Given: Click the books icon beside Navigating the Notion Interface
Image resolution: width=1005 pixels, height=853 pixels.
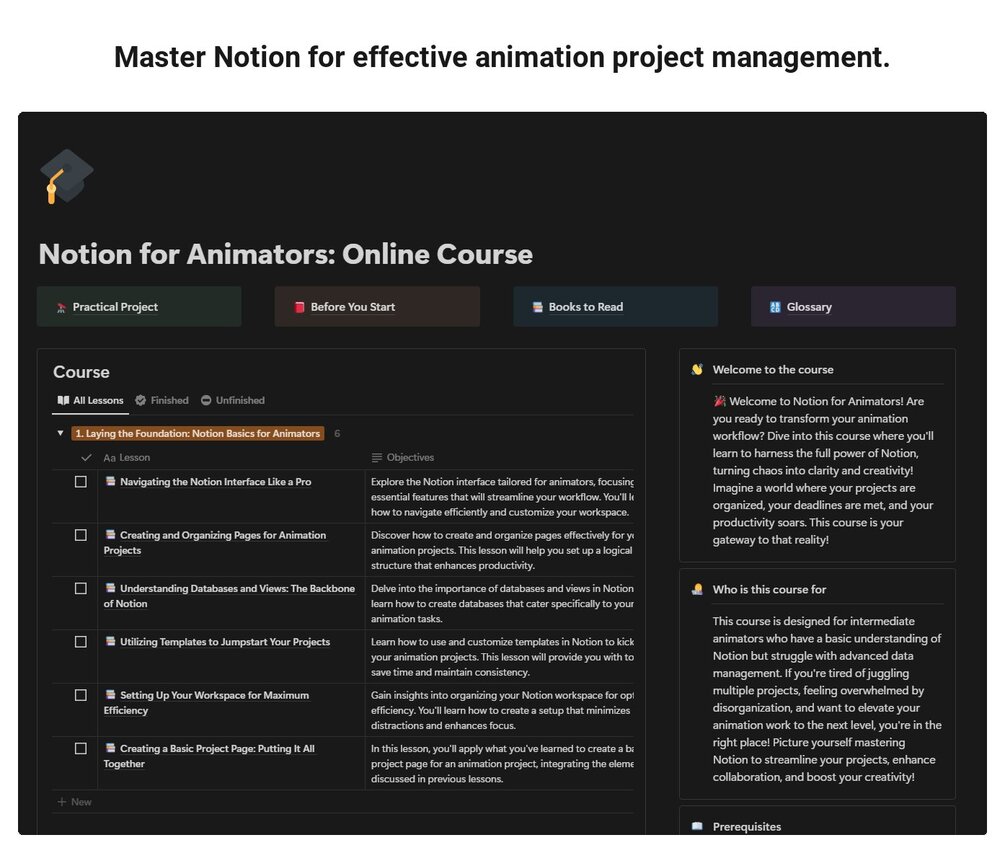Looking at the screenshot, I should [110, 481].
